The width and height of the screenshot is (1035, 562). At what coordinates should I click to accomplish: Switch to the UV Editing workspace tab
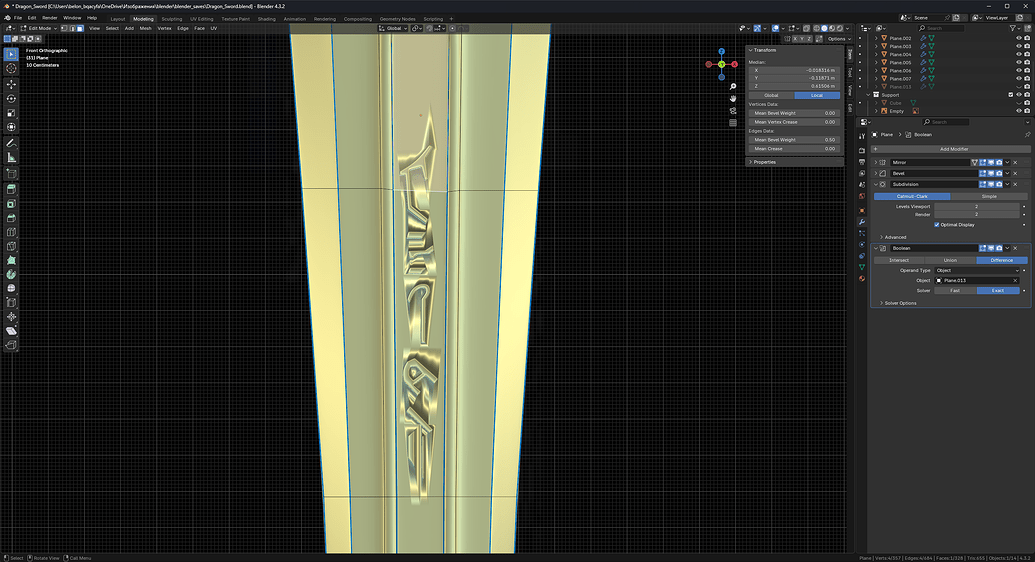pos(202,18)
